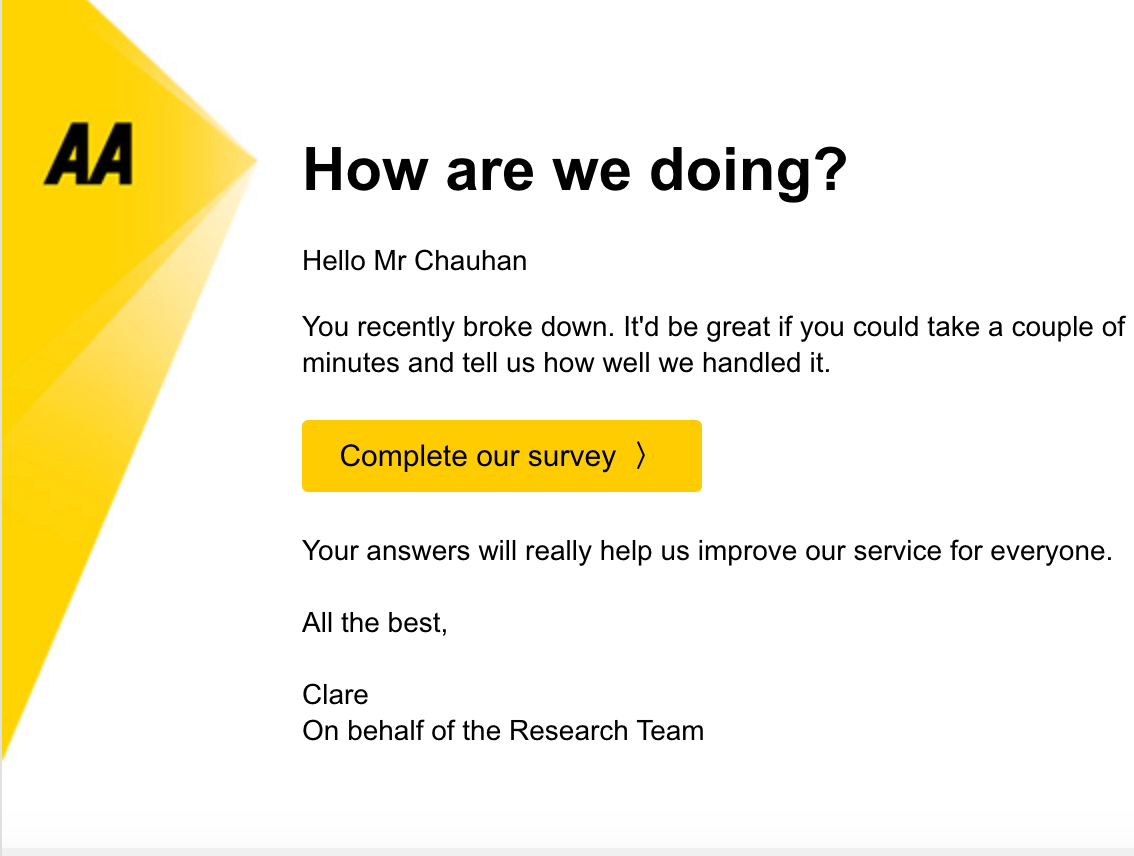Click the name Clare
Image resolution: width=1134 pixels, height=856 pixels.
tap(335, 695)
